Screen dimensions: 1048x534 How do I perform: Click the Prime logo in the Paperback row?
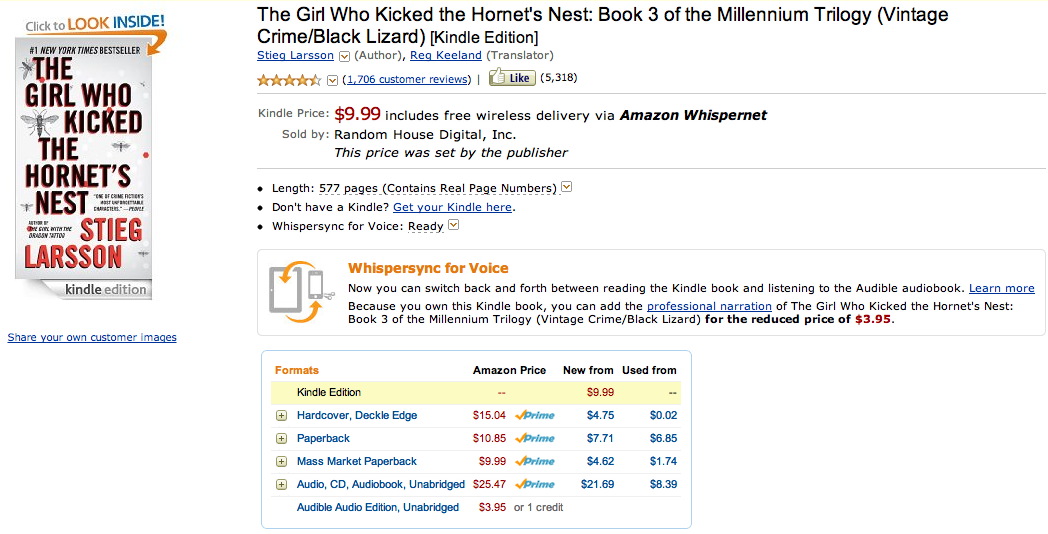tap(535, 438)
